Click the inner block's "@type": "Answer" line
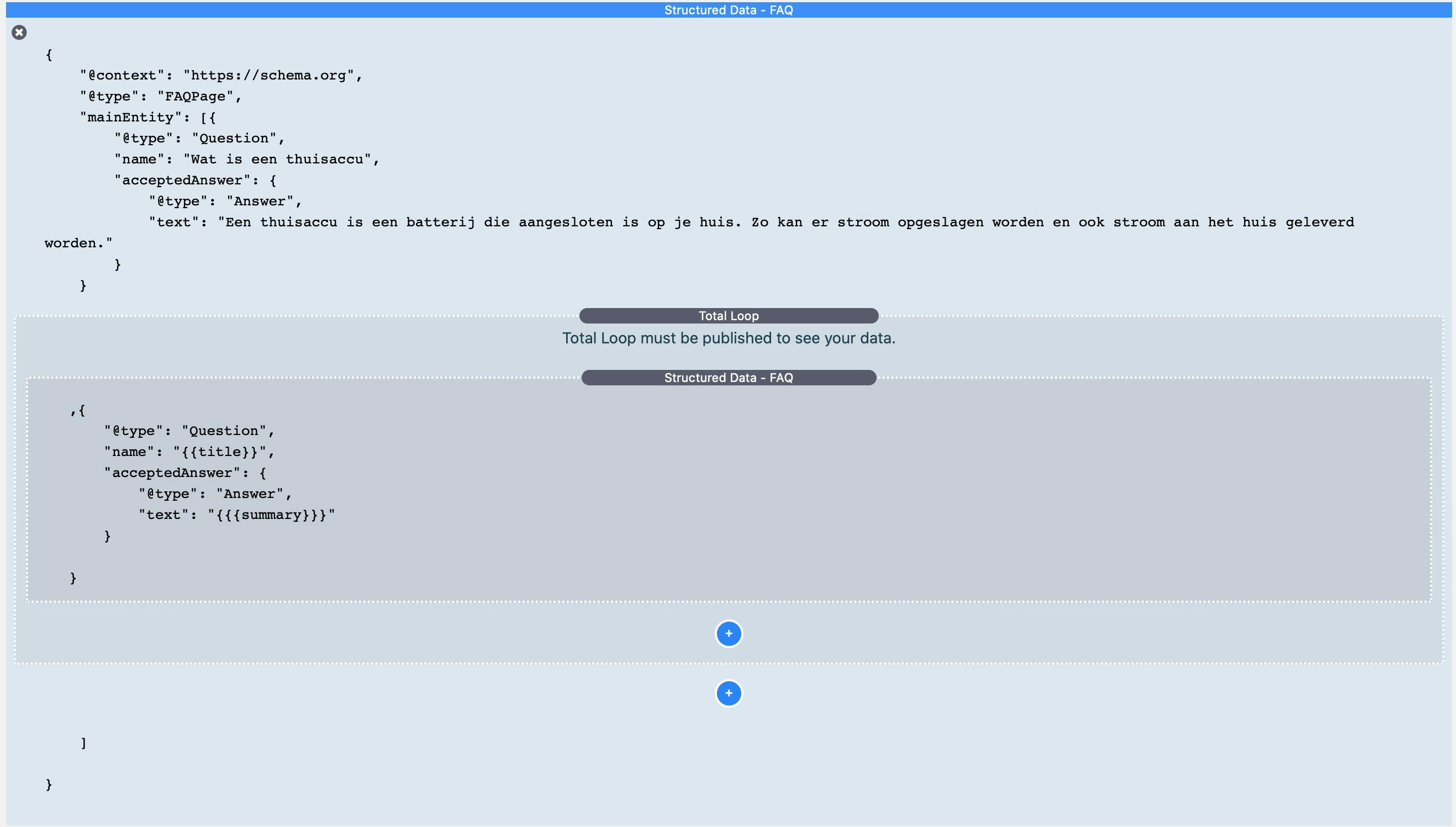1456x827 pixels. pyautogui.click(x=215, y=494)
